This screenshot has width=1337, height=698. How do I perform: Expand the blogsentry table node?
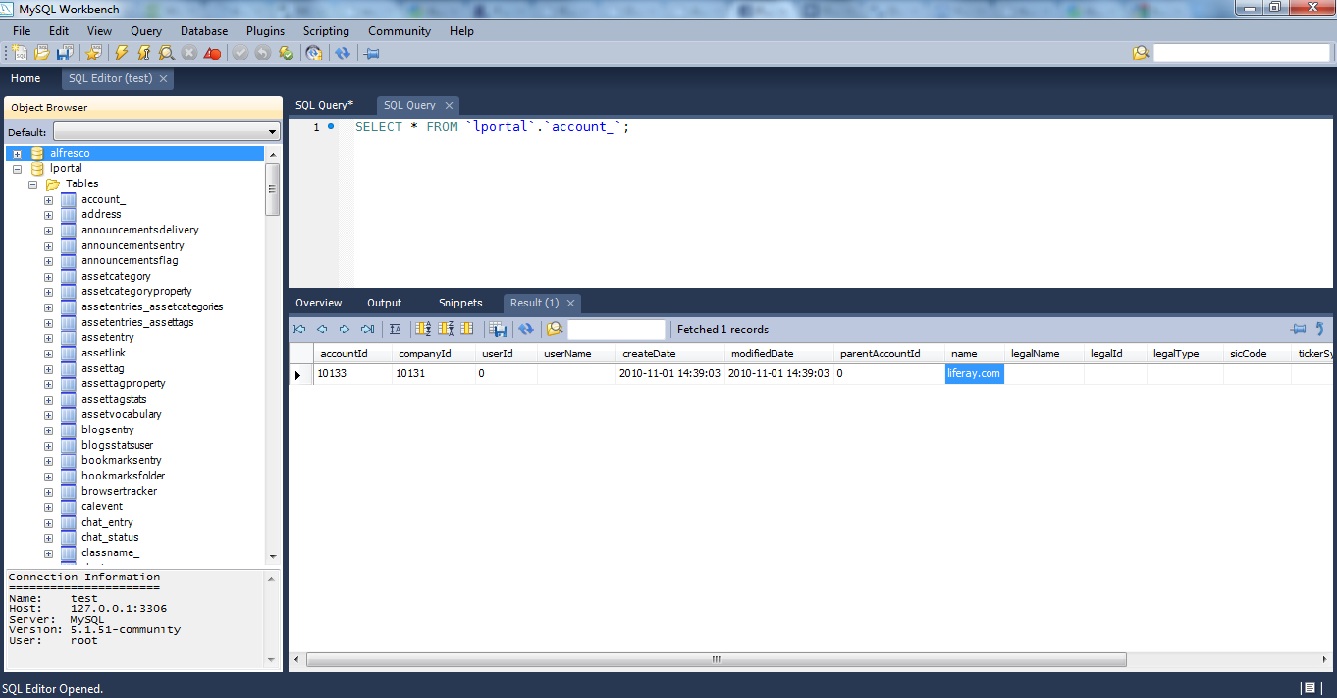[x=48, y=430]
